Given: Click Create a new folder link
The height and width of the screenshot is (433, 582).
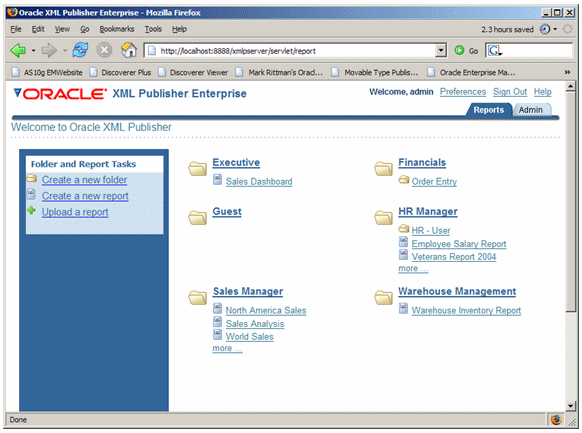Looking at the screenshot, I should 84,180.
